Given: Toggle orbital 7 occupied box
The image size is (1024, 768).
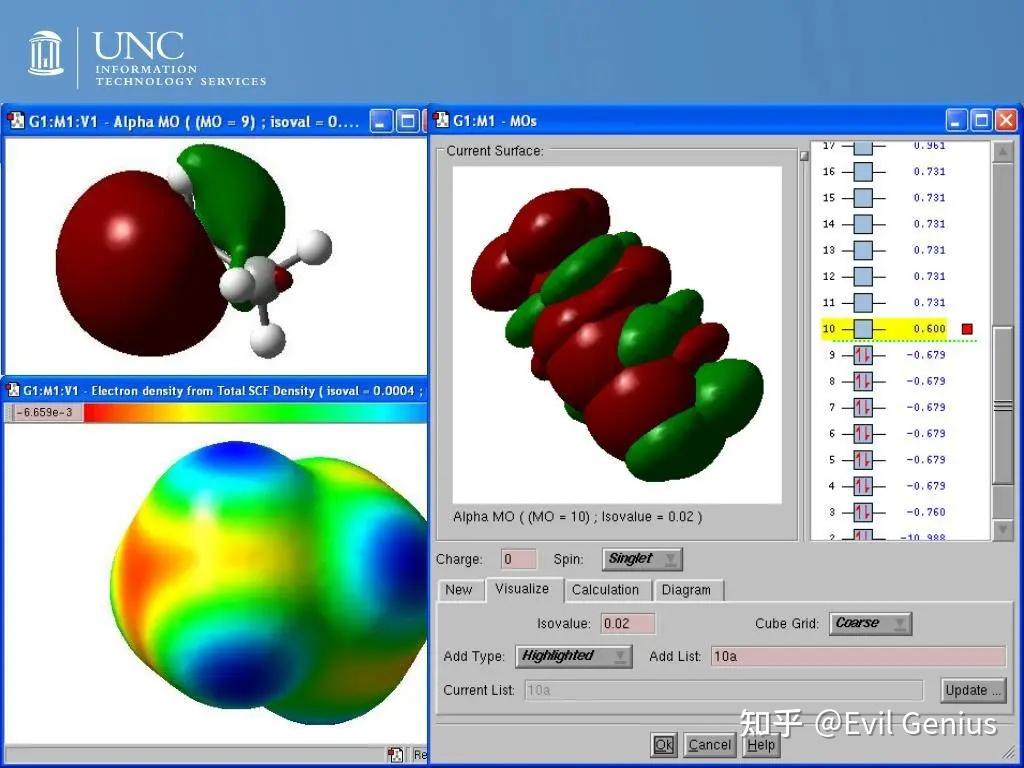Looking at the screenshot, I should pos(863,408).
